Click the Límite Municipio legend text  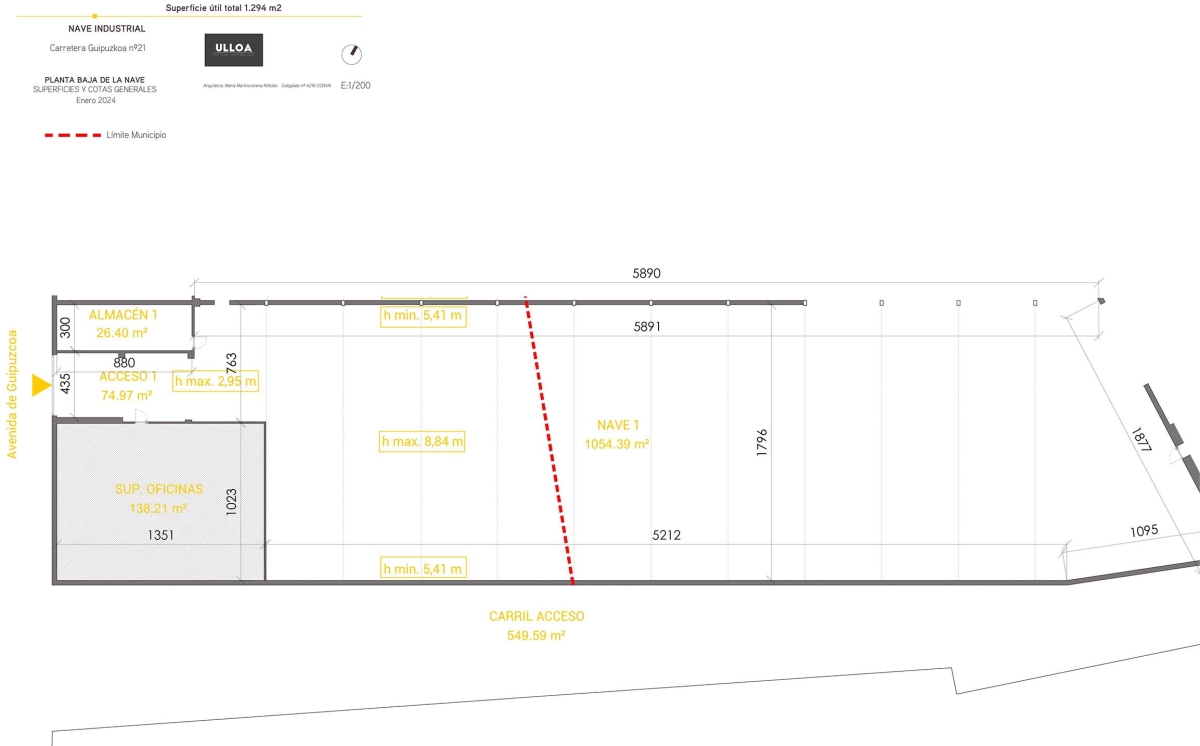[x=136, y=135]
